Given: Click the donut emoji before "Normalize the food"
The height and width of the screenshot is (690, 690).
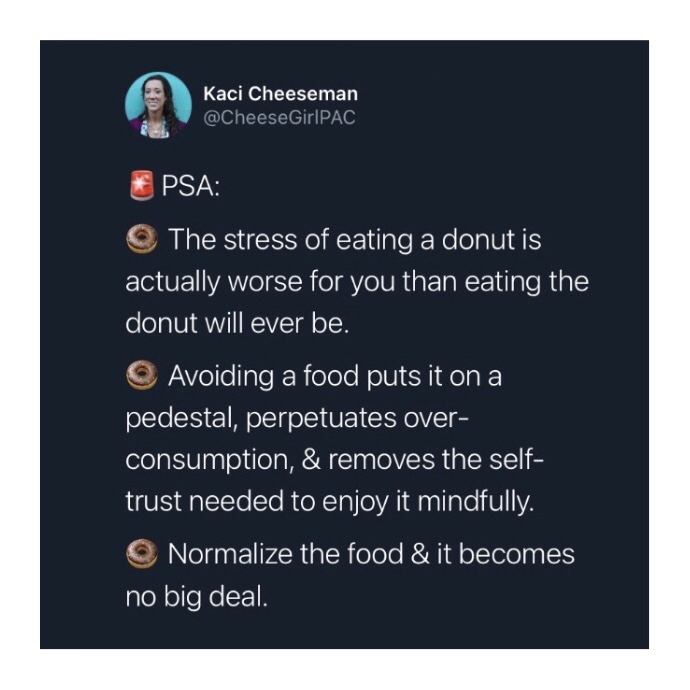Looking at the screenshot, I should pos(142,553).
